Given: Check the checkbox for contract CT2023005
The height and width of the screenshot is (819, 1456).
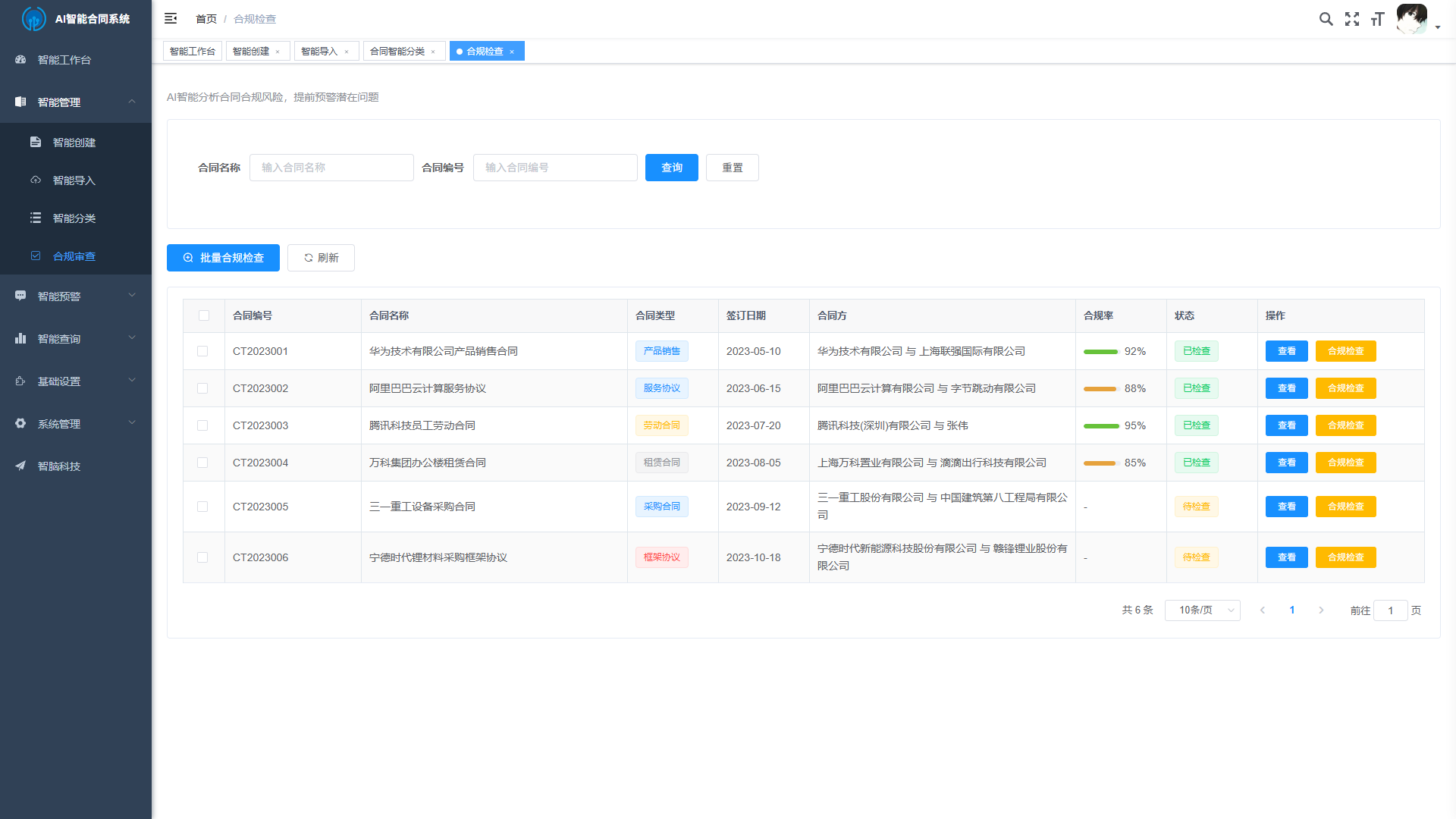Looking at the screenshot, I should [x=203, y=507].
